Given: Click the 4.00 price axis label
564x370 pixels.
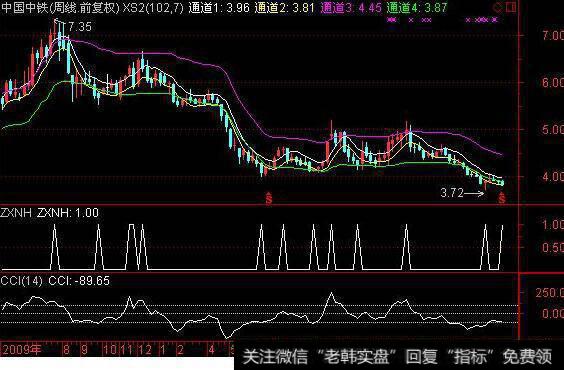Looking at the screenshot, I should tap(553, 177).
